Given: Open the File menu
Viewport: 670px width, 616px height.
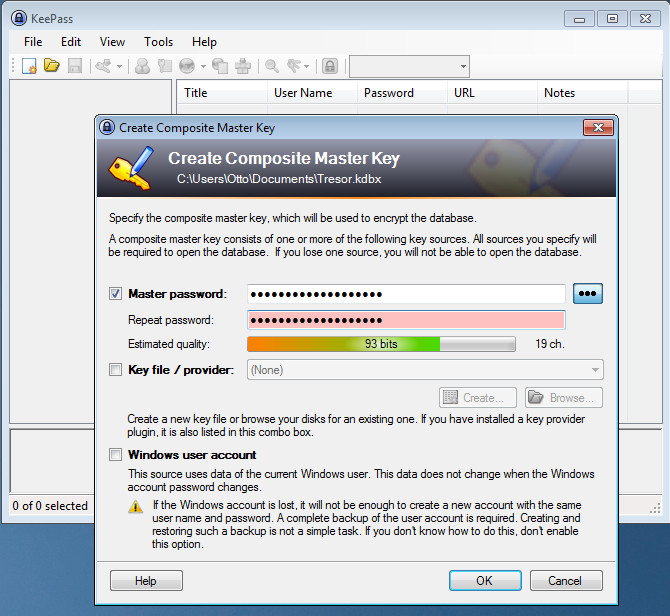Looking at the screenshot, I should click(33, 42).
